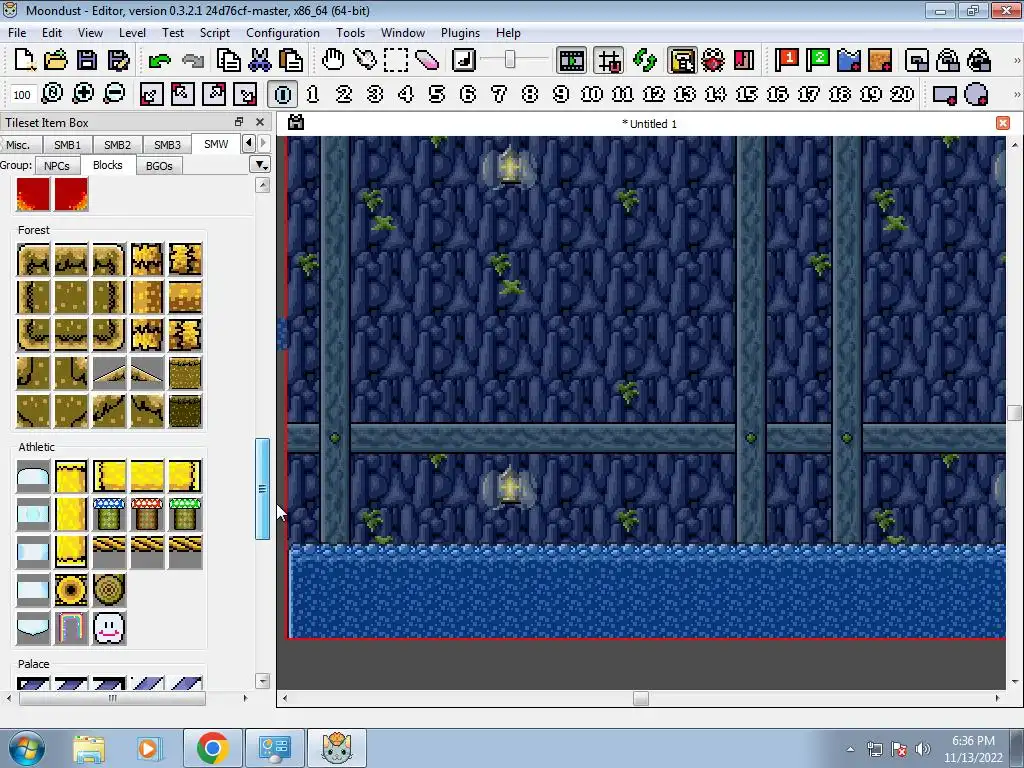Paste items from clipboard
Viewport: 1024px width, 768px height.
pos(291,60)
